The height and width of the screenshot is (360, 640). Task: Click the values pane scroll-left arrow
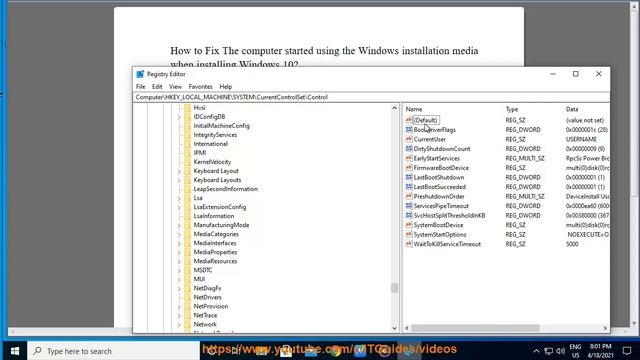click(407, 328)
